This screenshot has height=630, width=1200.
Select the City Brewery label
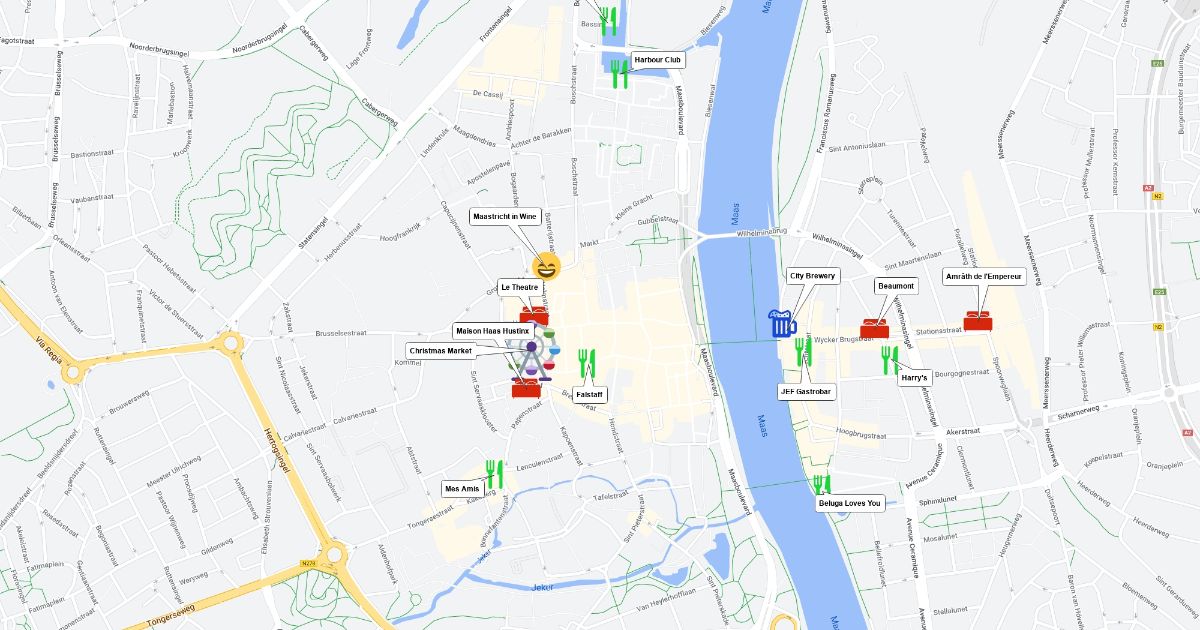coord(812,275)
